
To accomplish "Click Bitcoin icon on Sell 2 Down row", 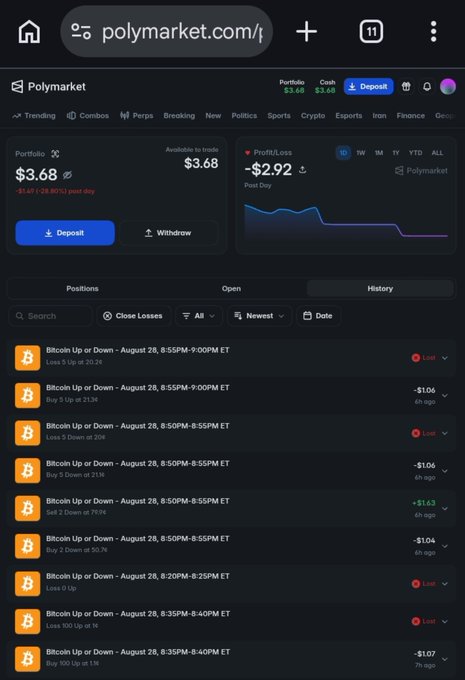I will [x=27, y=508].
